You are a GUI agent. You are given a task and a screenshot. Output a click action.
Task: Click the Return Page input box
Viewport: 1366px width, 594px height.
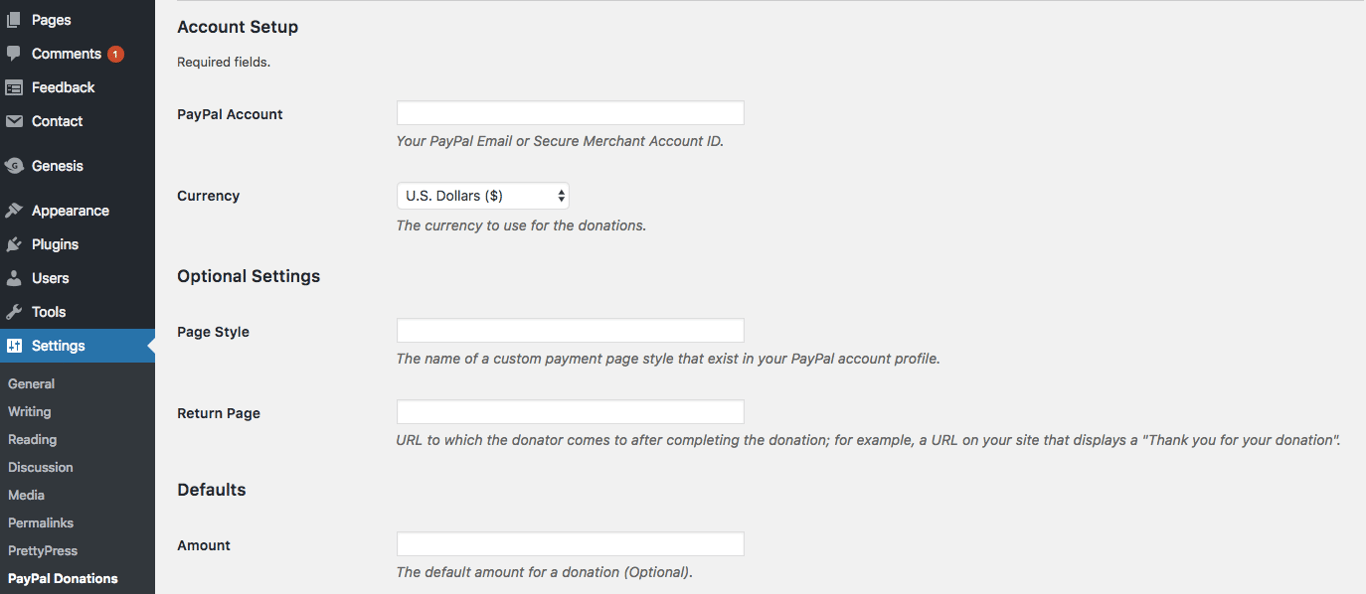570,411
